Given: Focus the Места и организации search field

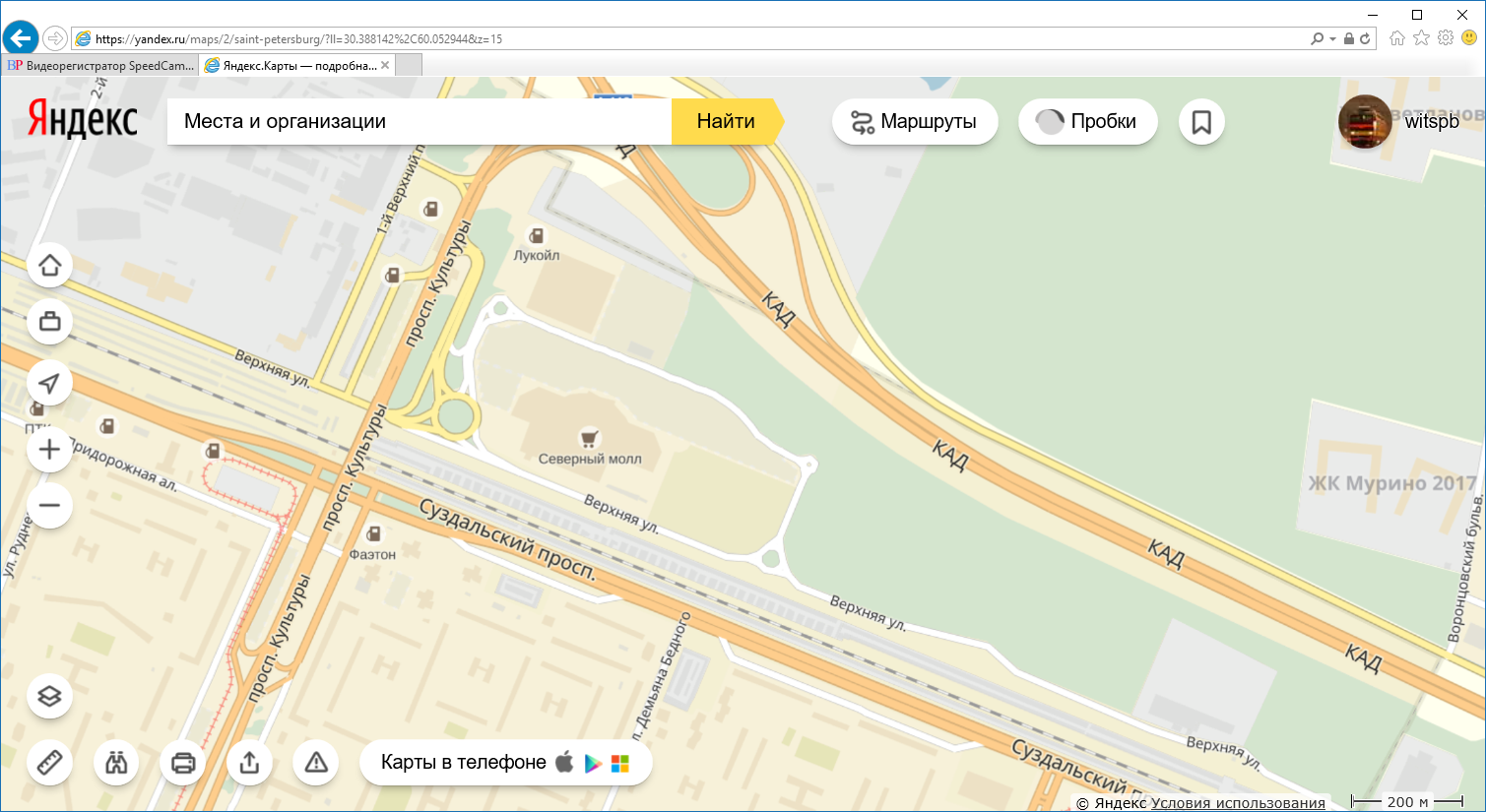Looking at the screenshot, I should coord(419,122).
